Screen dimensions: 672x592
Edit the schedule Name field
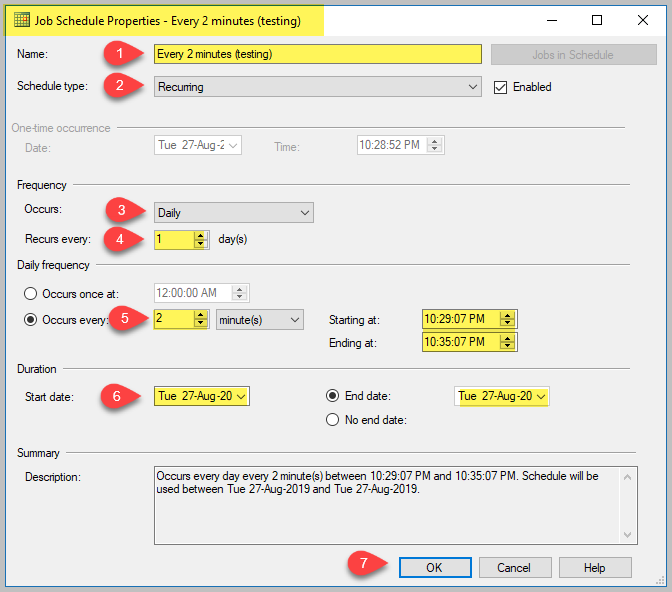(318, 54)
